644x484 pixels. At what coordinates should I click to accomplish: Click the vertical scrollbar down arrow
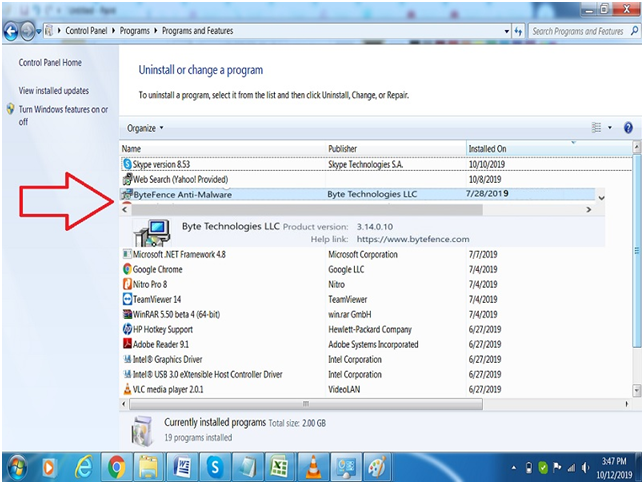pos(637,390)
